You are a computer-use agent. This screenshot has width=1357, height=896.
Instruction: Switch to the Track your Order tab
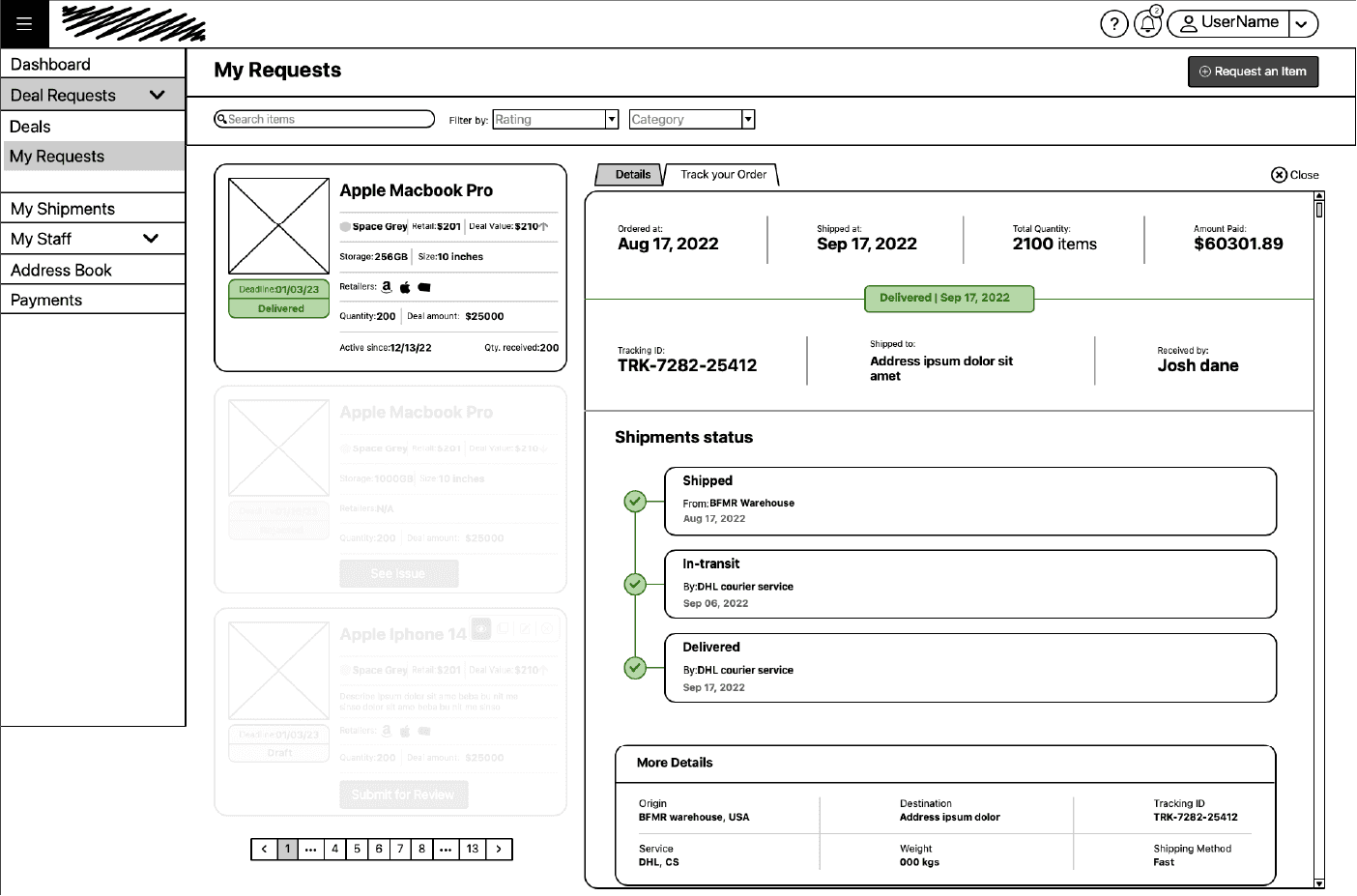[x=723, y=175]
